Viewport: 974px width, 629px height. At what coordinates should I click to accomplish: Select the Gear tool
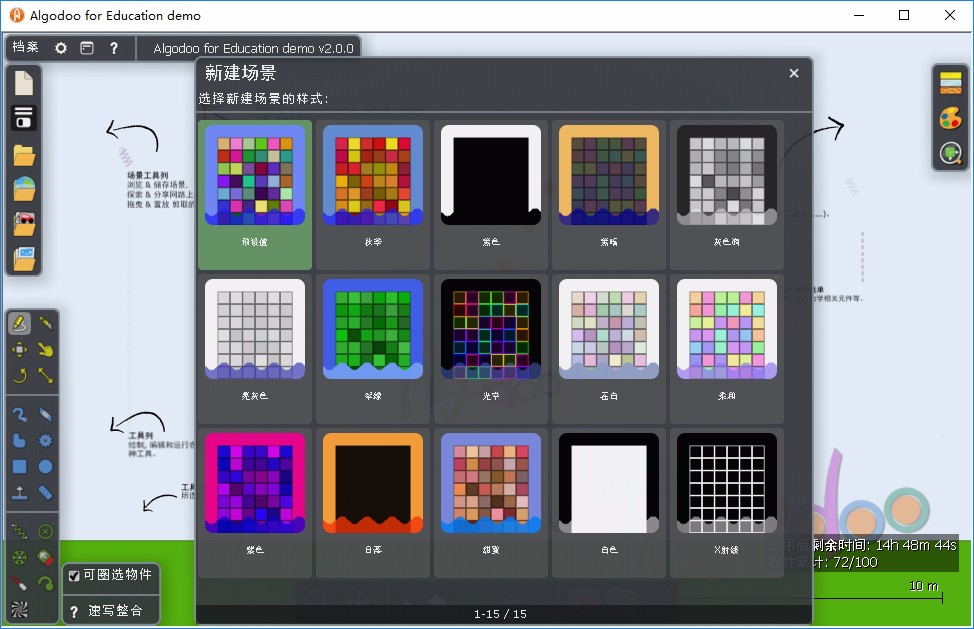pos(47,439)
